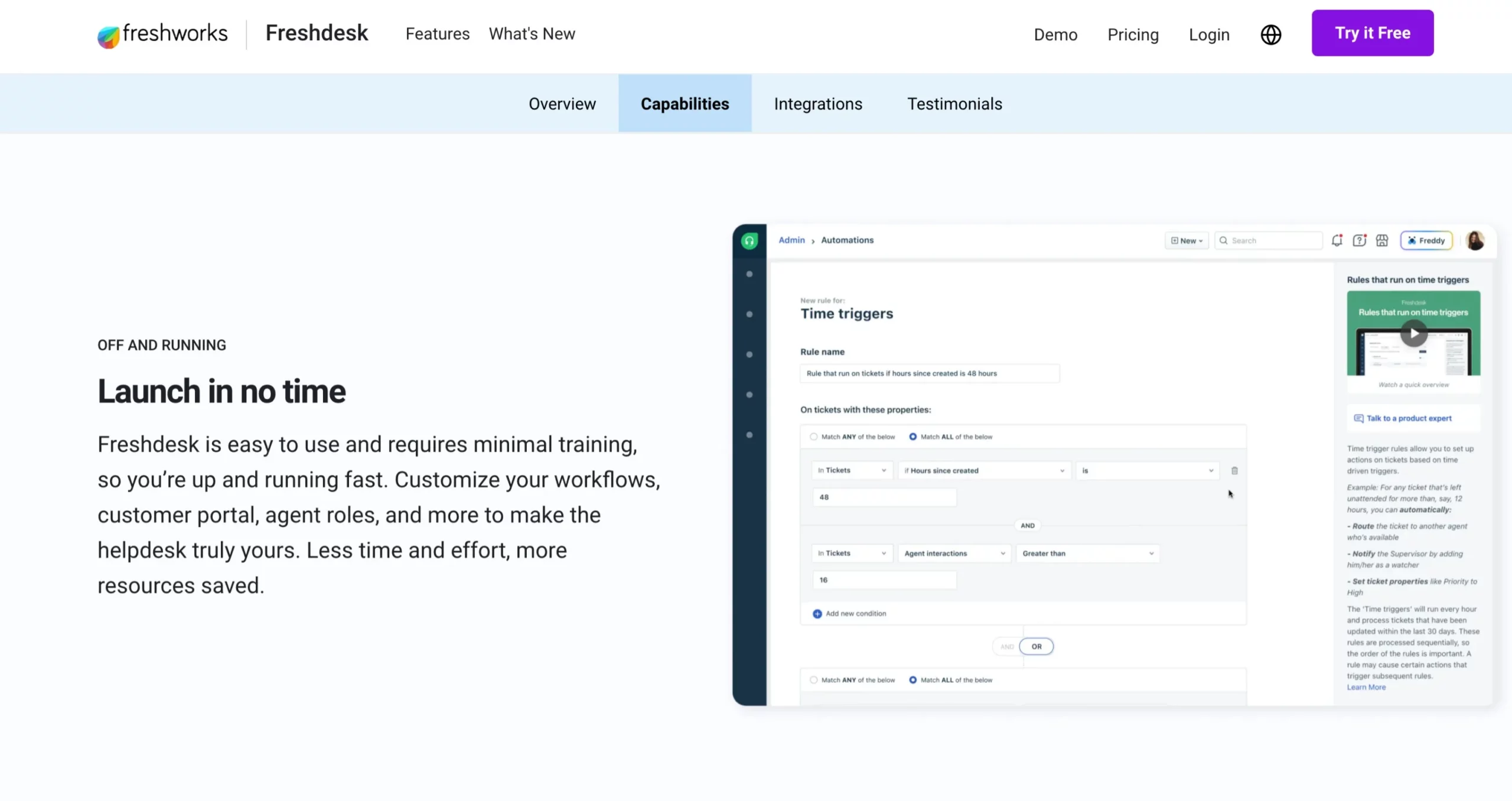
Task: Click the globe/language selector icon
Action: point(1270,35)
